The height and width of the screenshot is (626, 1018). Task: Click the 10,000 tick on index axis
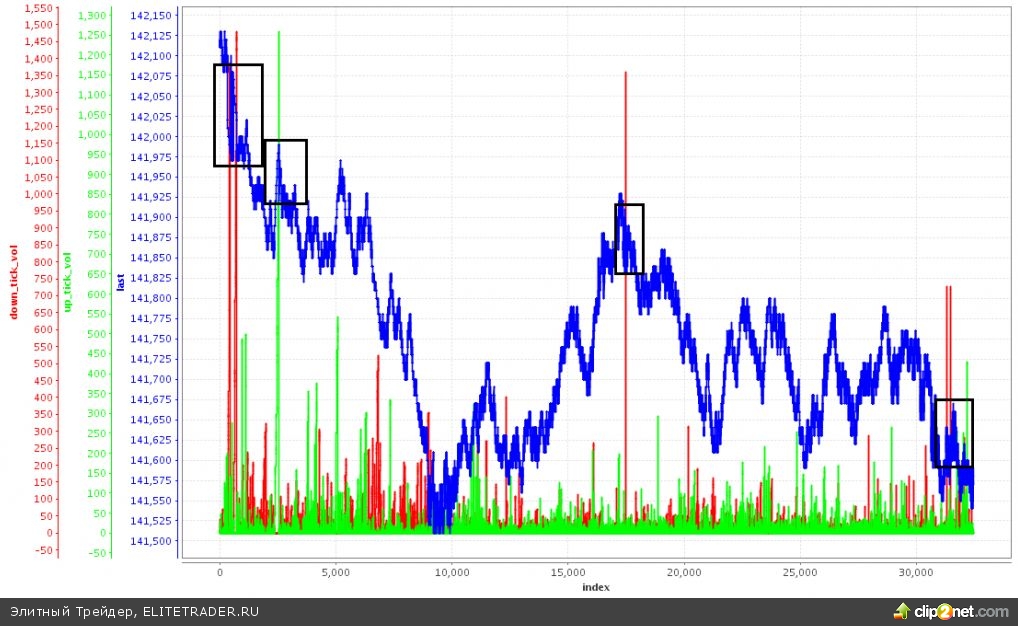452,572
